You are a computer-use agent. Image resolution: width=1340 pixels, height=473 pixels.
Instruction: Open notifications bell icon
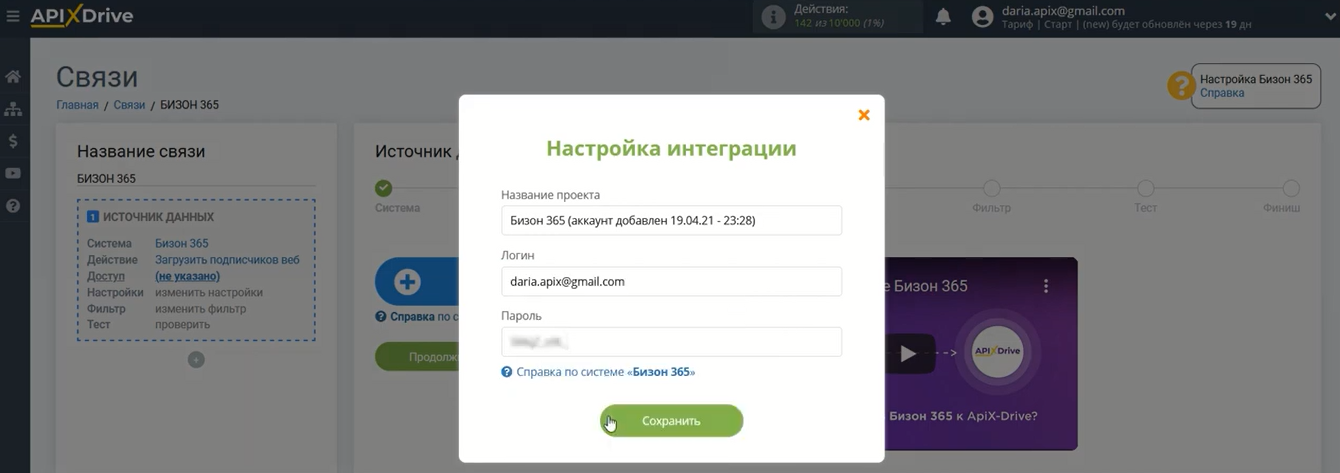coord(943,17)
